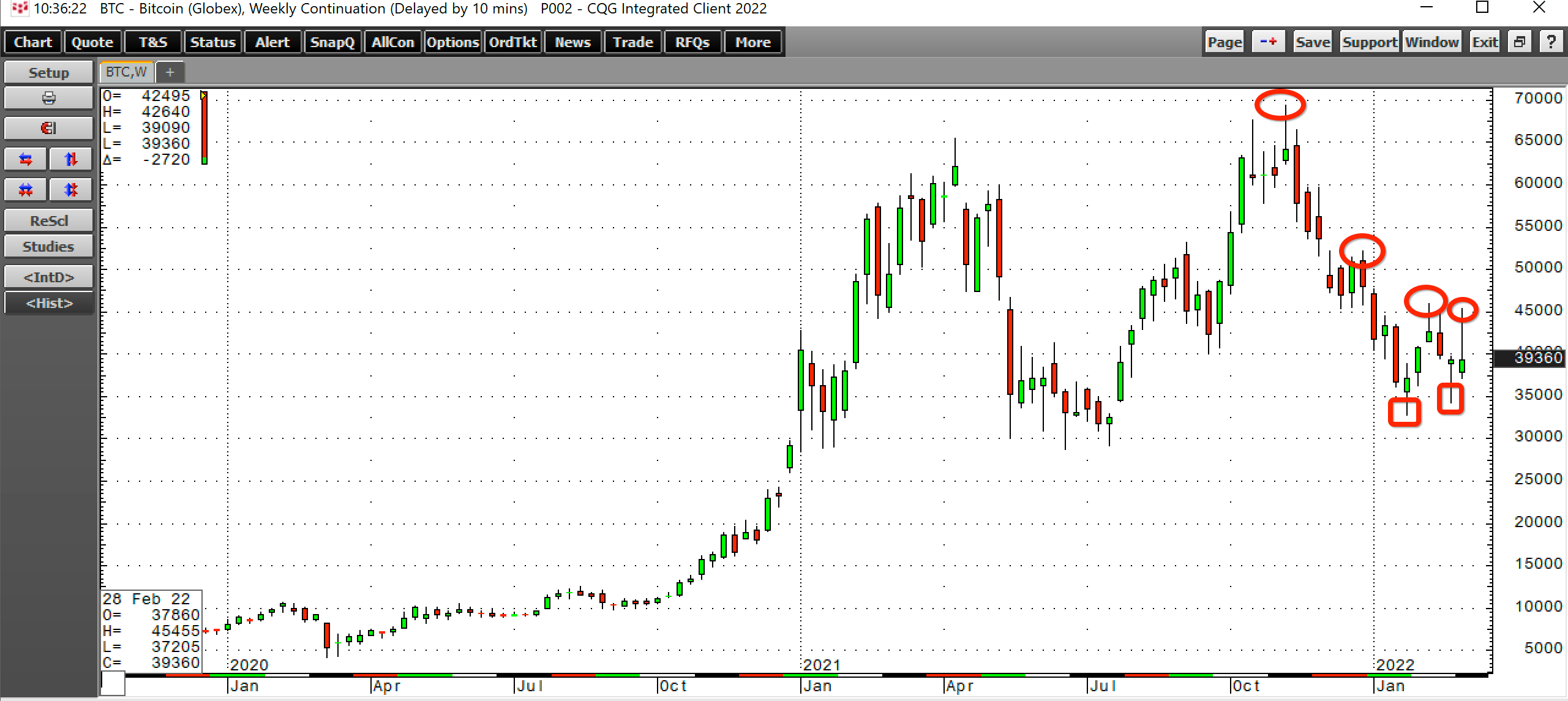Image resolution: width=1568 pixels, height=701 pixels.
Task: Click the 70000 price axis label
Action: [x=1538, y=98]
